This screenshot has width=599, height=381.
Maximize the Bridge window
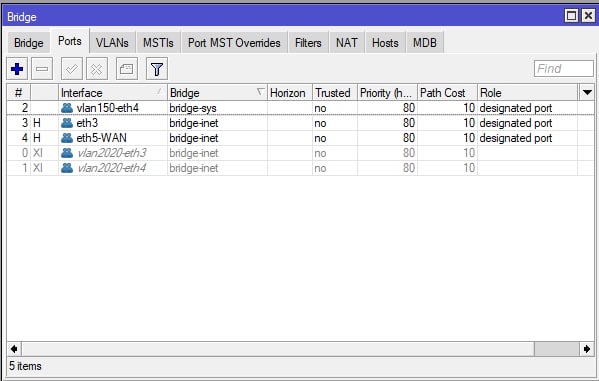tap(571, 16)
